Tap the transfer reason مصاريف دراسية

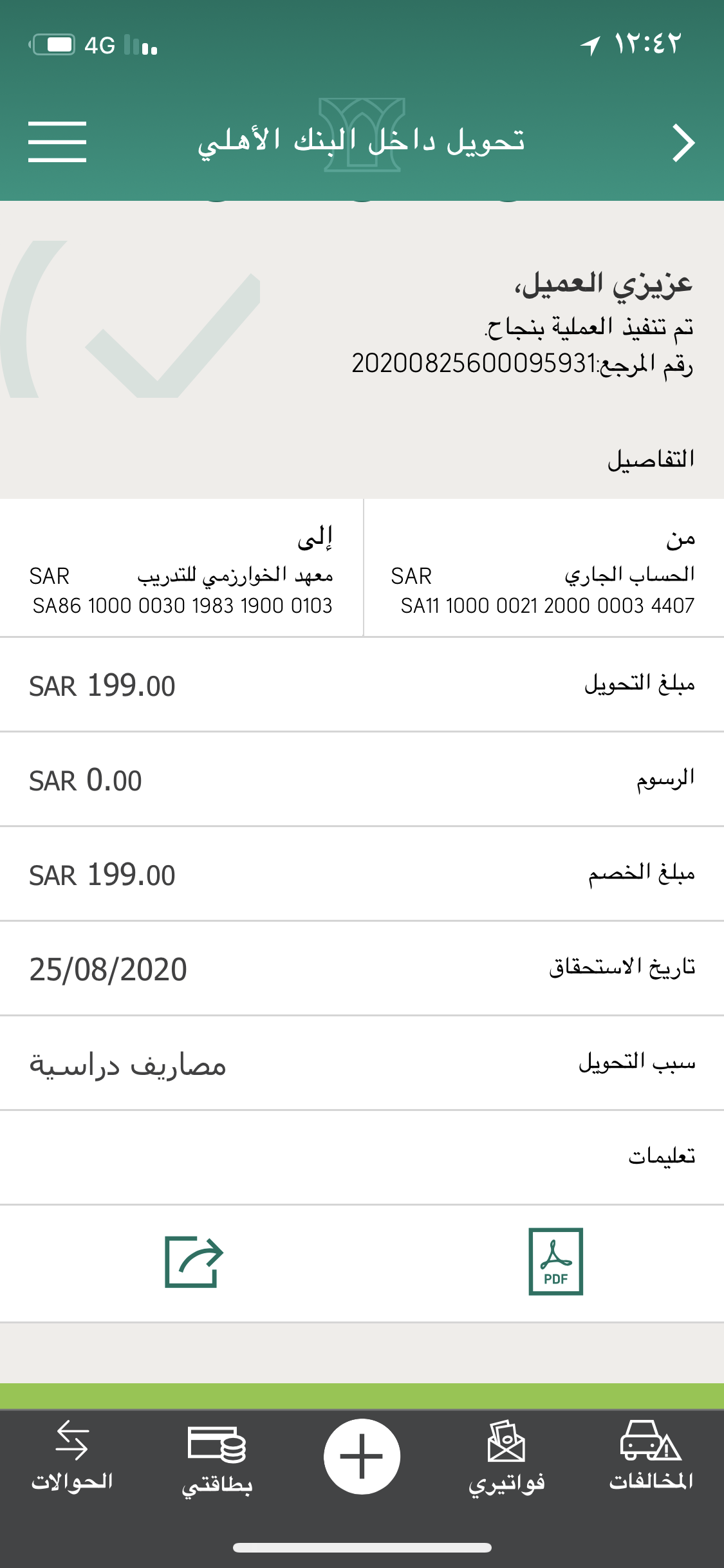(128, 1065)
